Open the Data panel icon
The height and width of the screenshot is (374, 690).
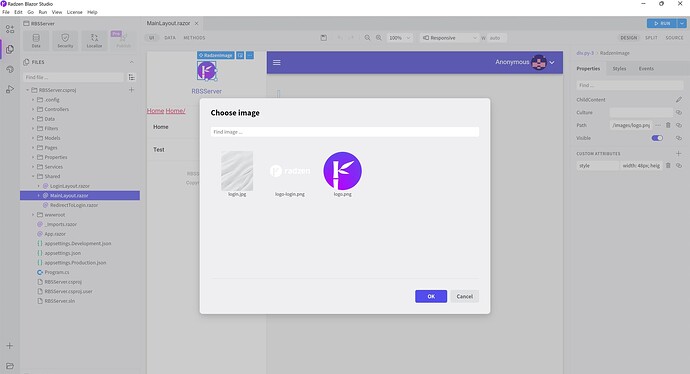(36, 40)
